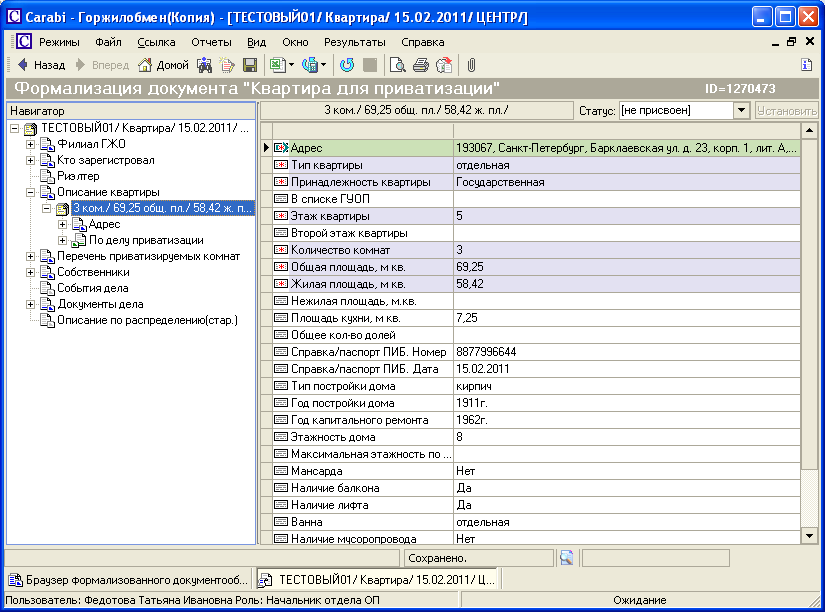Collapse the Описание квартиры tree node
Viewport: 825px width, 612px height.
(30, 192)
